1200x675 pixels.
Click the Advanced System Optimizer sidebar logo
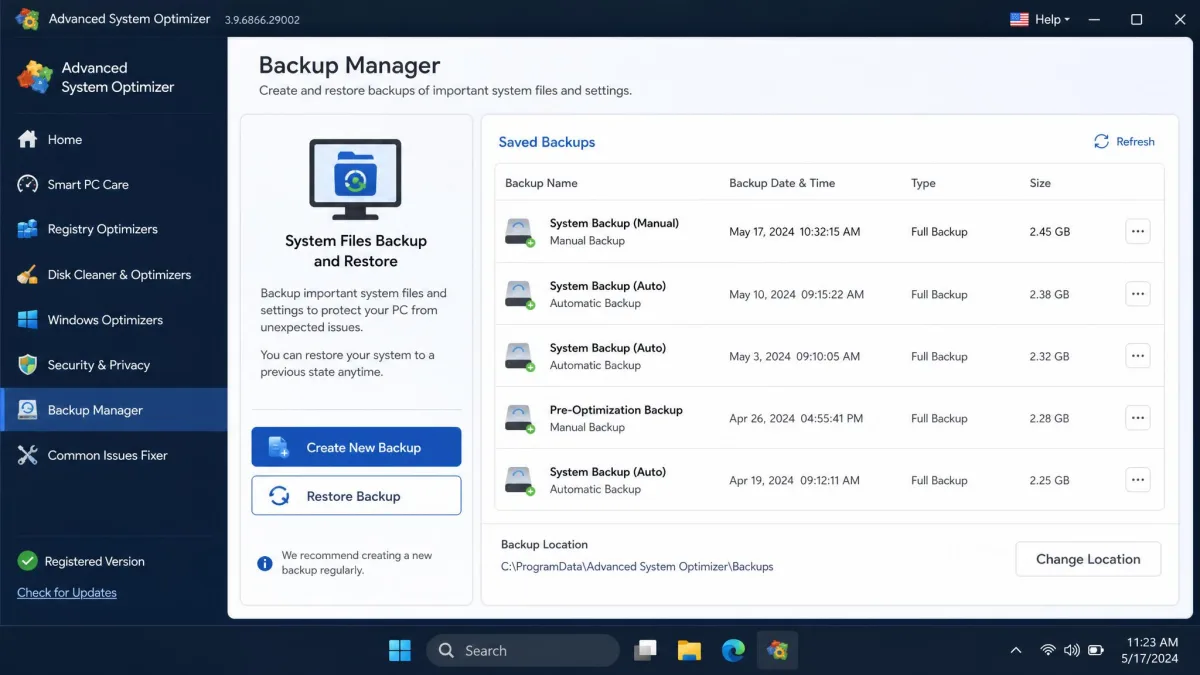tap(35, 77)
